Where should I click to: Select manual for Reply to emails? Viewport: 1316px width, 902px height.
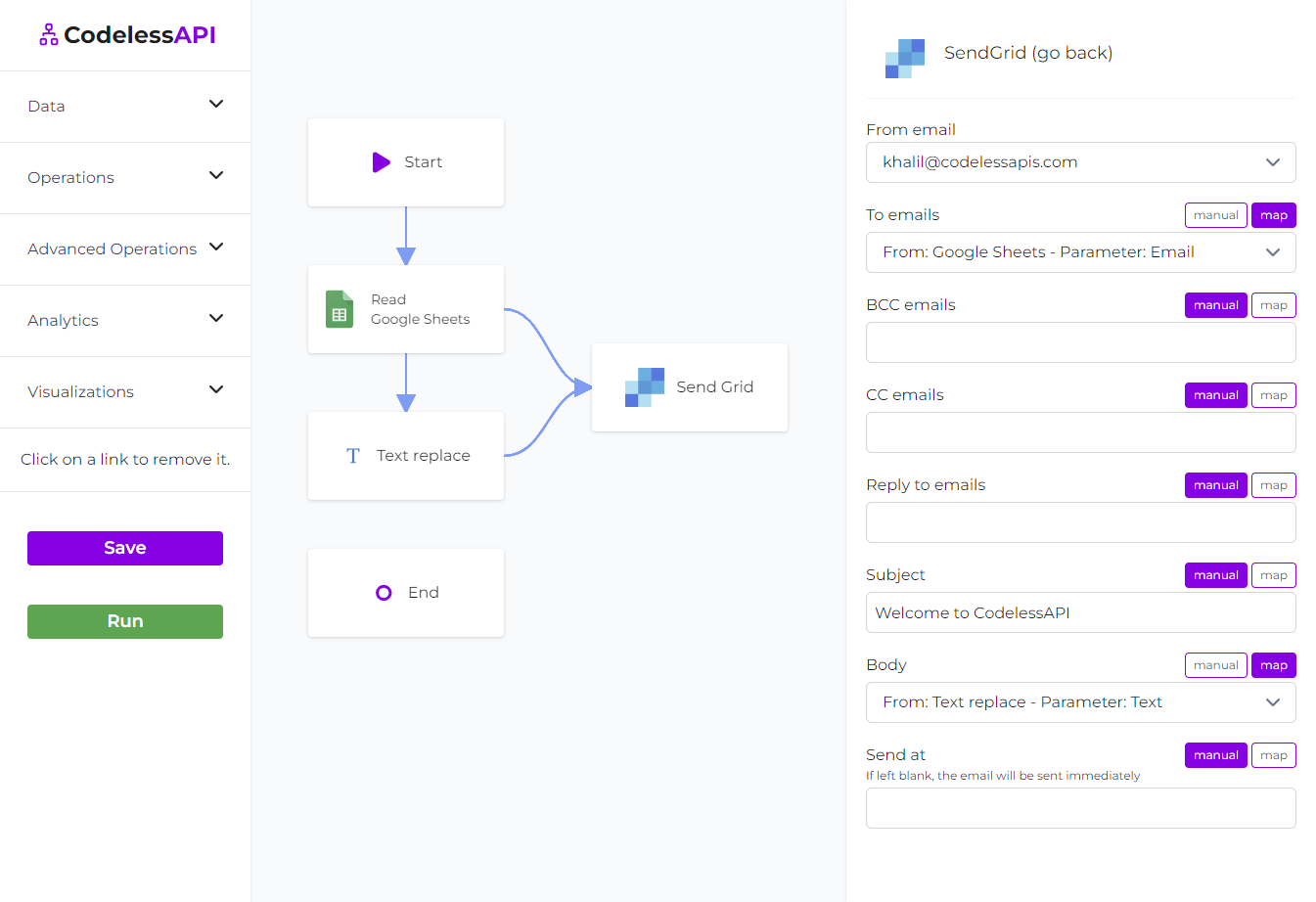[1216, 485]
